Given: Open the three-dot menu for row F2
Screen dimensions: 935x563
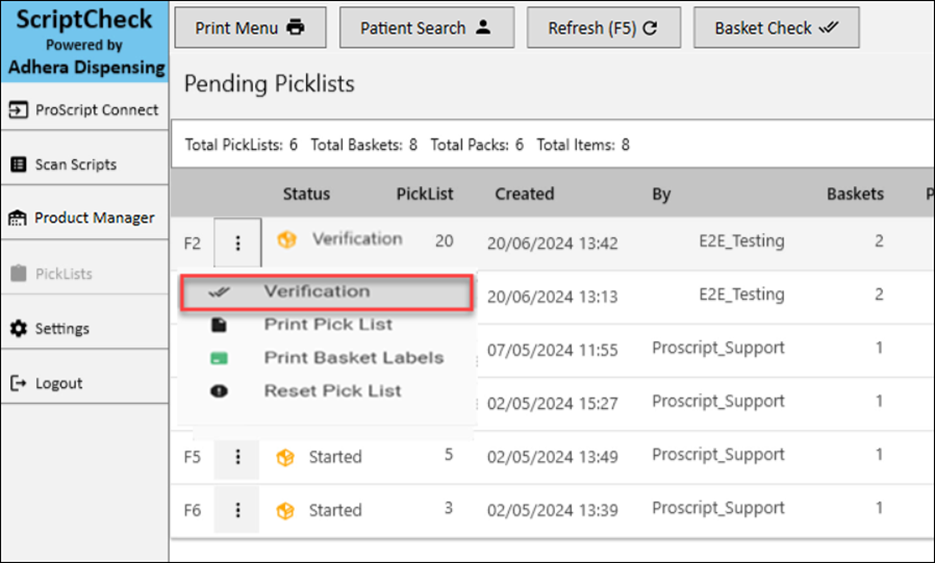Looking at the screenshot, I should point(237,243).
